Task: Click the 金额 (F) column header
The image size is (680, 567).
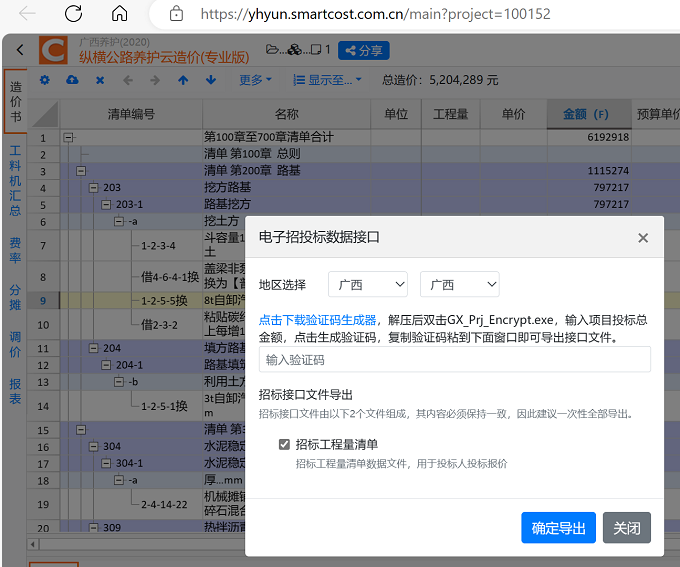Action: (x=589, y=114)
